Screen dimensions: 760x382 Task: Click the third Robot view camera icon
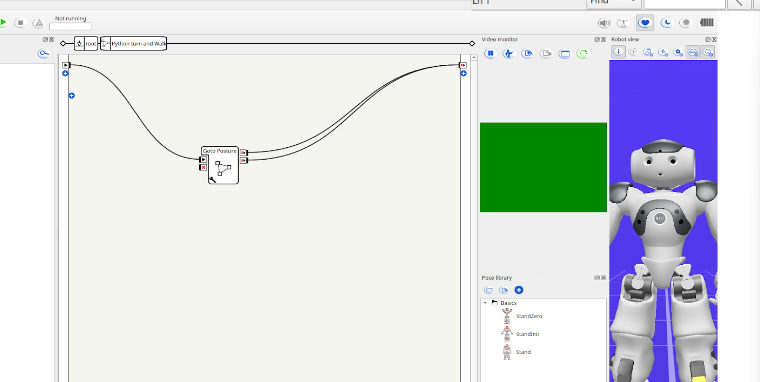(648, 52)
